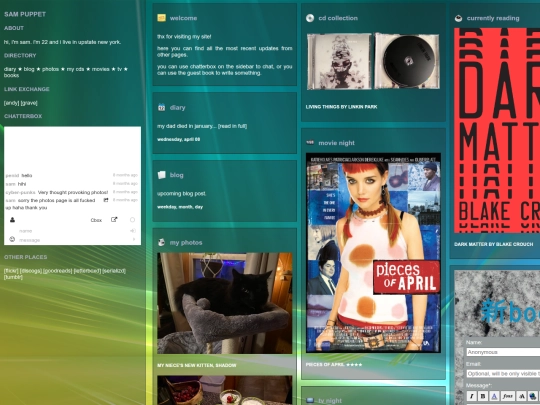Focus the chatterbox name field
540x405 pixels.
(x=74, y=231)
